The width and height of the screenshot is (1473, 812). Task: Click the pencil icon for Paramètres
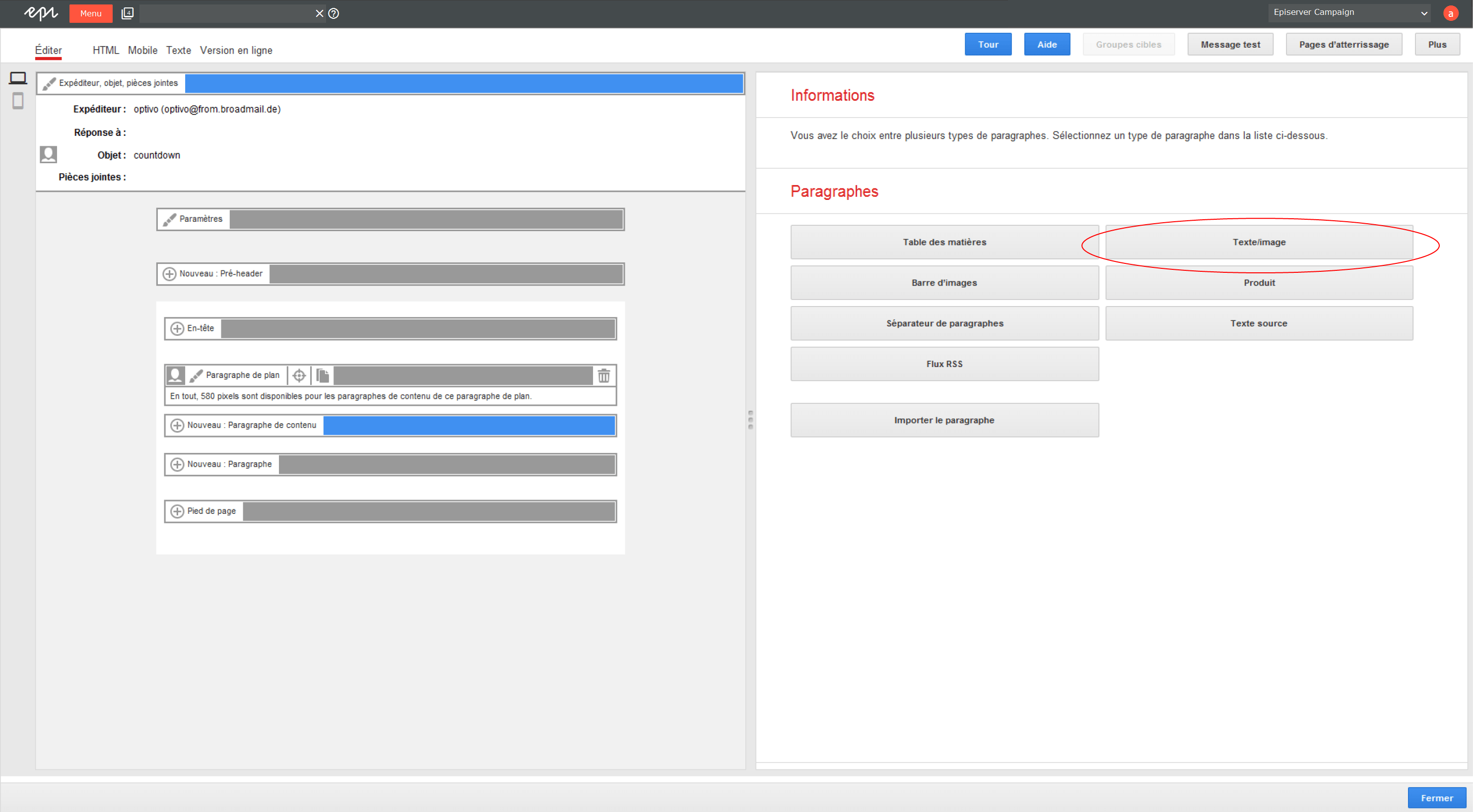(x=169, y=219)
